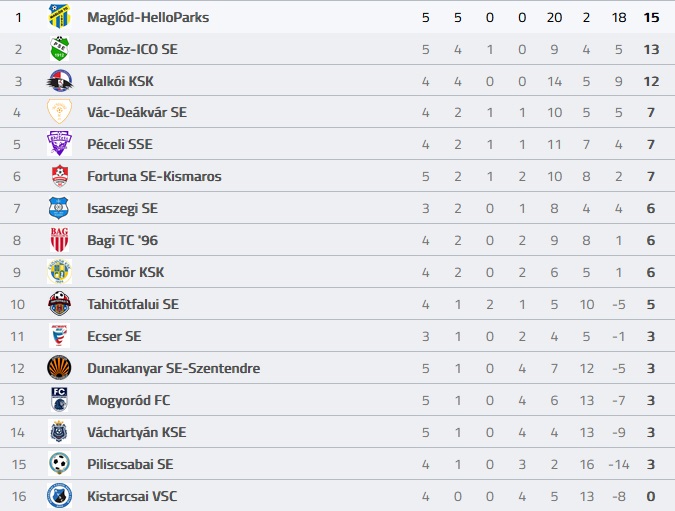The width and height of the screenshot is (675, 511).
Task: Select the Kistarcsai VSC blue badge
Action: click(59, 496)
